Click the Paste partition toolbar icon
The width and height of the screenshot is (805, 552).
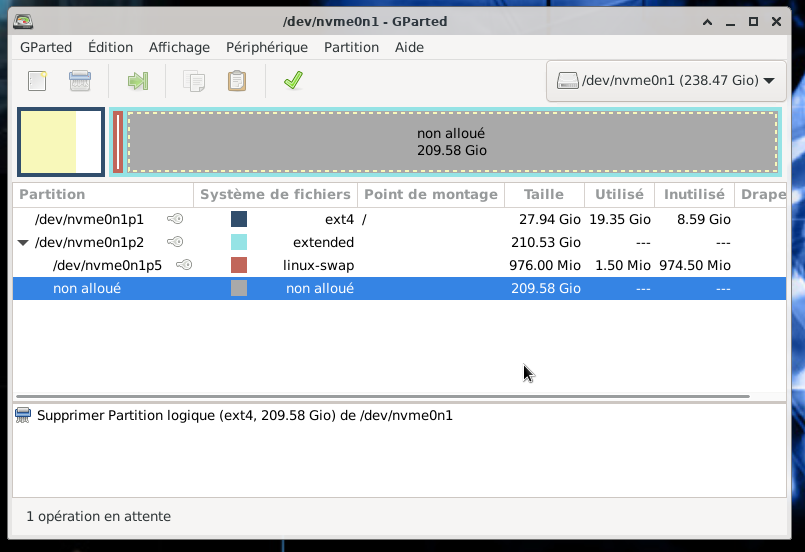click(237, 81)
